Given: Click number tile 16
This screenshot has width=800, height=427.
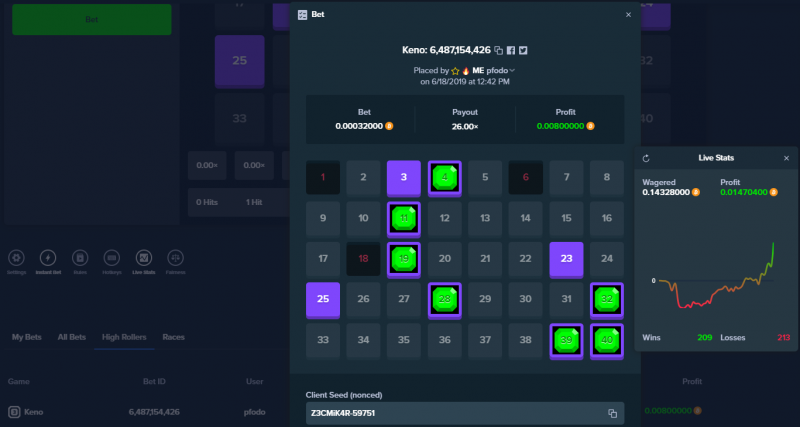Looking at the screenshot, I should point(607,218).
